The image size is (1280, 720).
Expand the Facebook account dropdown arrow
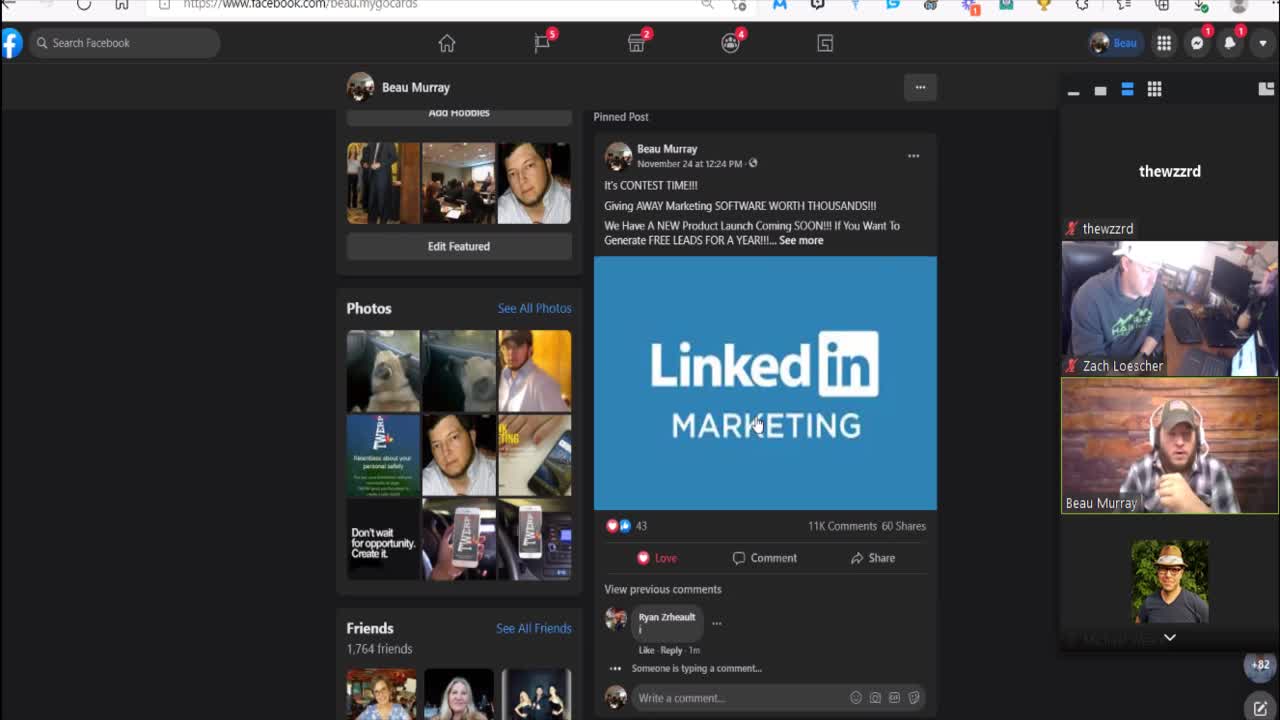click(1262, 43)
